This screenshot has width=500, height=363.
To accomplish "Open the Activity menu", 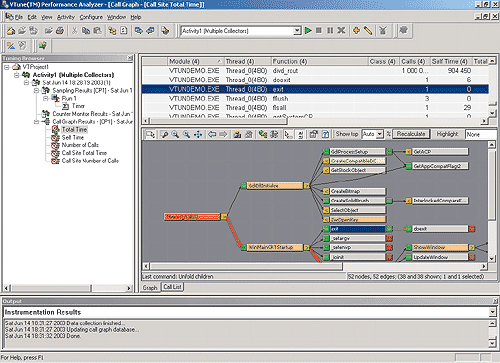I will coord(66,17).
